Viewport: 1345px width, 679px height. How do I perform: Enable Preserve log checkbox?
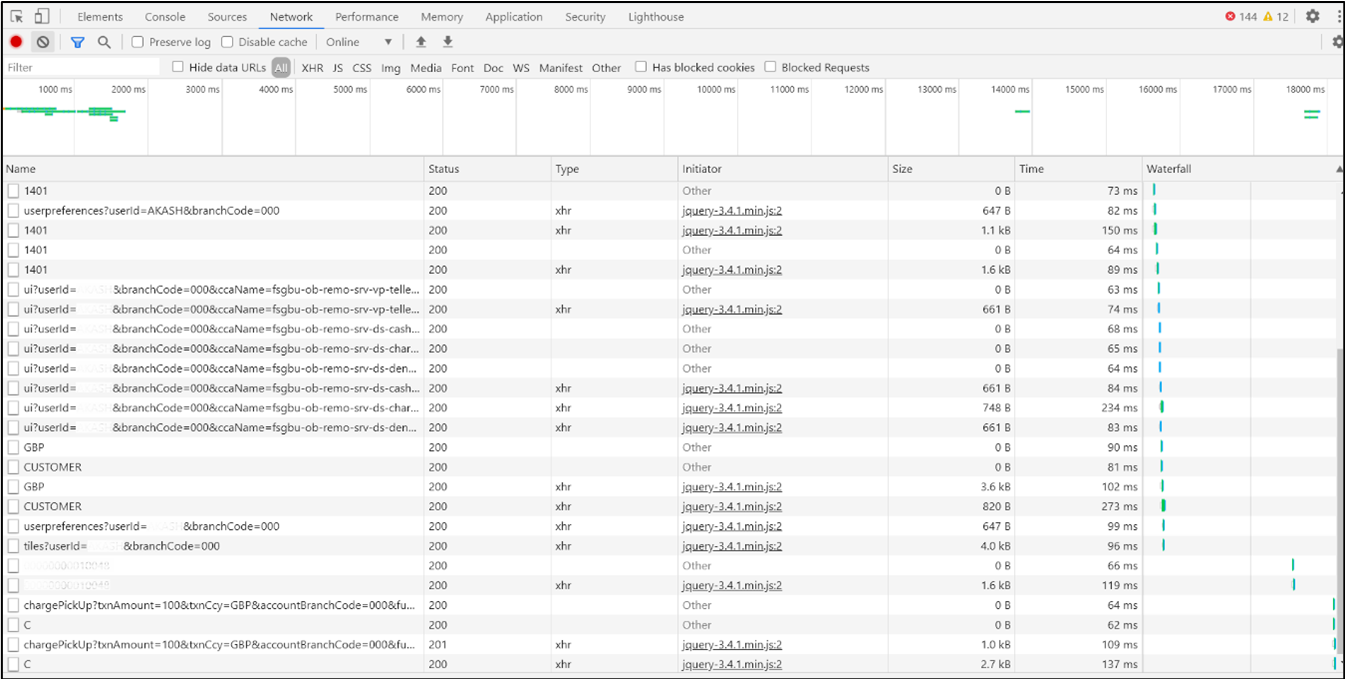coord(138,42)
